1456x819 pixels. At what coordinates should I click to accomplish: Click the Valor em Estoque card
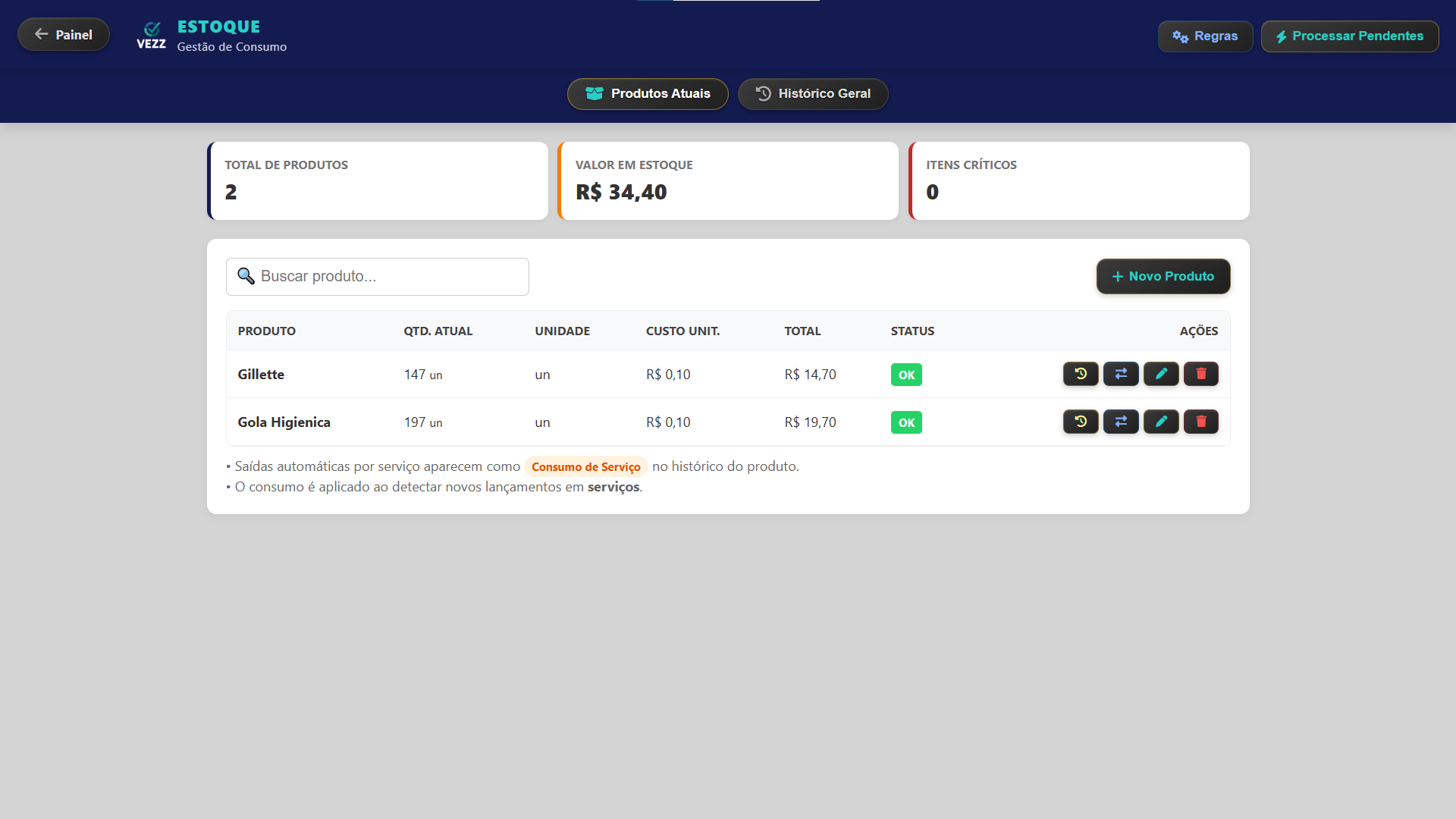tap(728, 181)
